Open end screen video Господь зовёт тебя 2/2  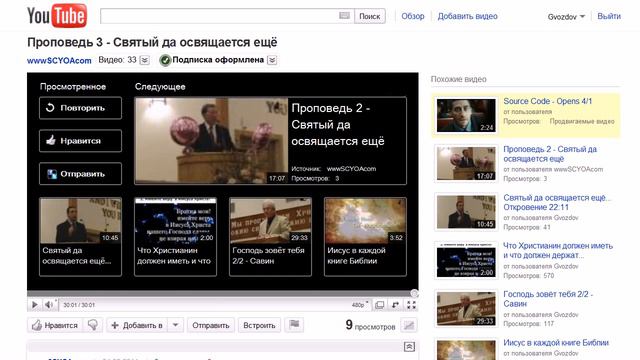270,237
